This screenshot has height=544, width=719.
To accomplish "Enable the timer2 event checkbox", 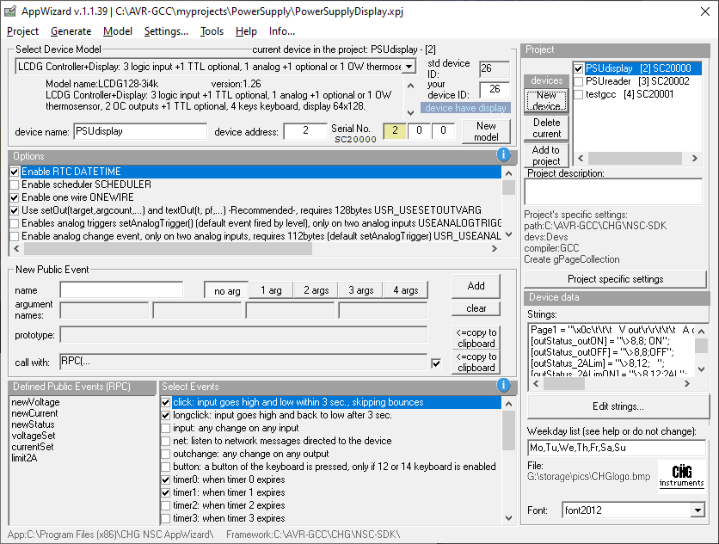I will [x=166, y=505].
